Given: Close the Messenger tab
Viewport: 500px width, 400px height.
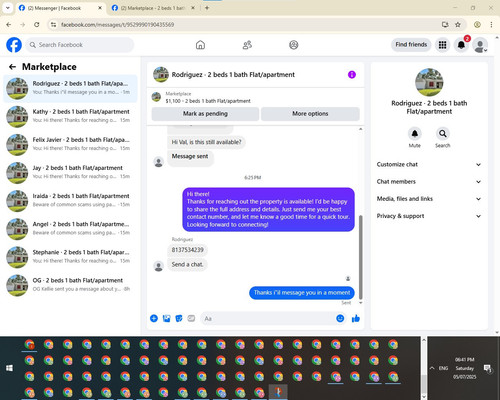Looking at the screenshot, I should click(100, 8).
